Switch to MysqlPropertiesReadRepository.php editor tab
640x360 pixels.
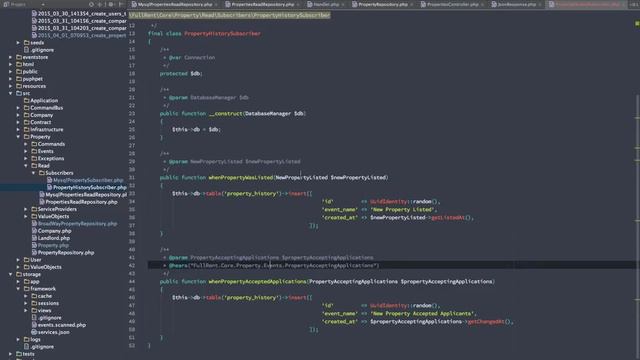click(174, 4)
